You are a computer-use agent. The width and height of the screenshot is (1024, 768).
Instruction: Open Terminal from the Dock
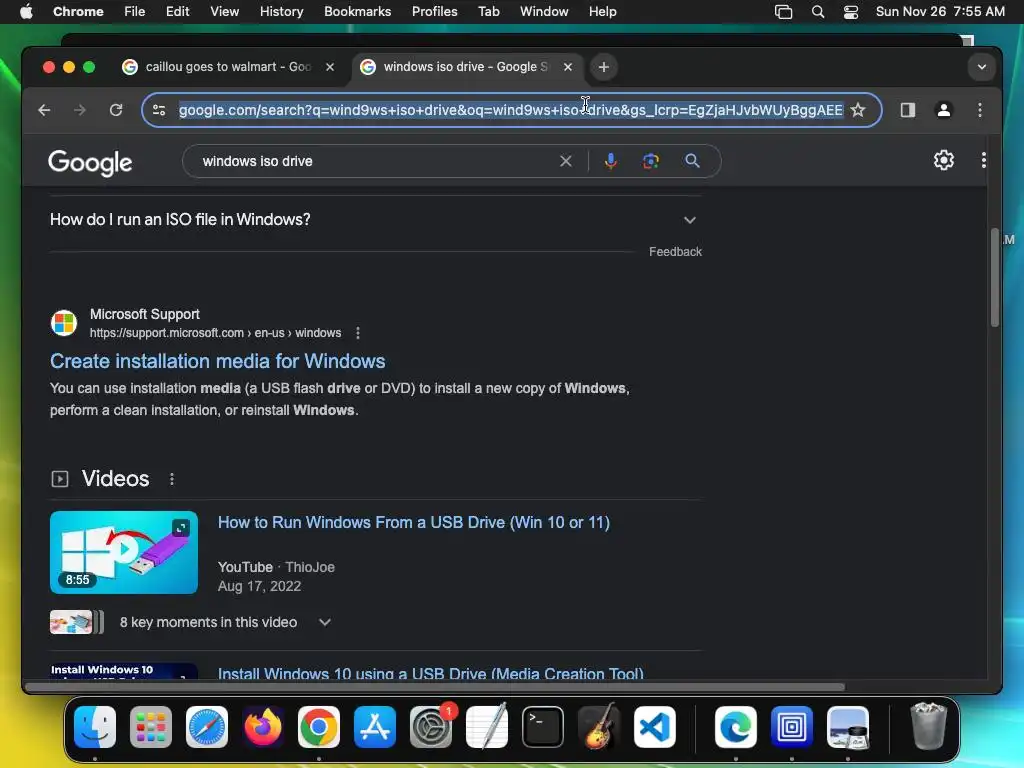[x=543, y=727]
